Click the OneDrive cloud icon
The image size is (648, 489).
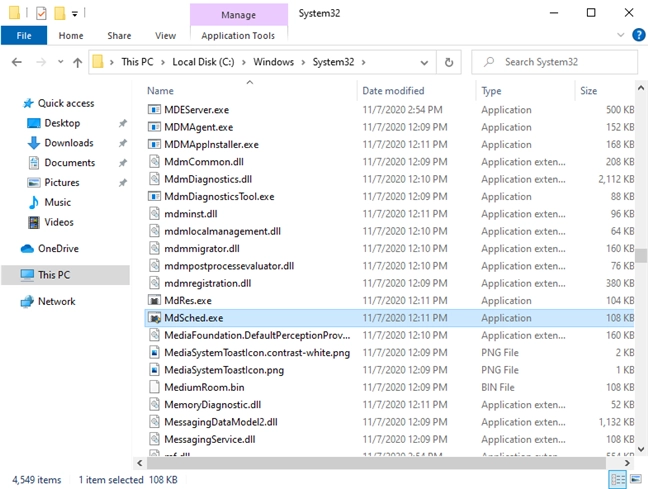(27, 249)
